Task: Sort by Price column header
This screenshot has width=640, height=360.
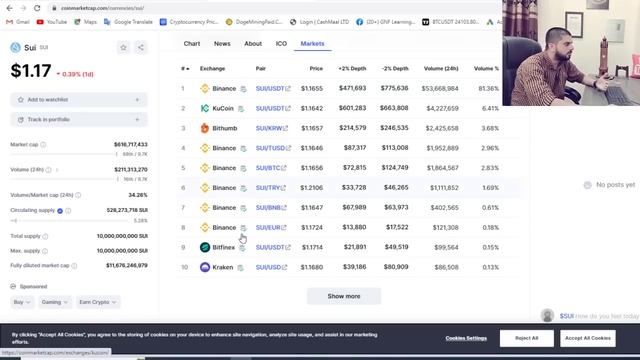Action: [316, 69]
